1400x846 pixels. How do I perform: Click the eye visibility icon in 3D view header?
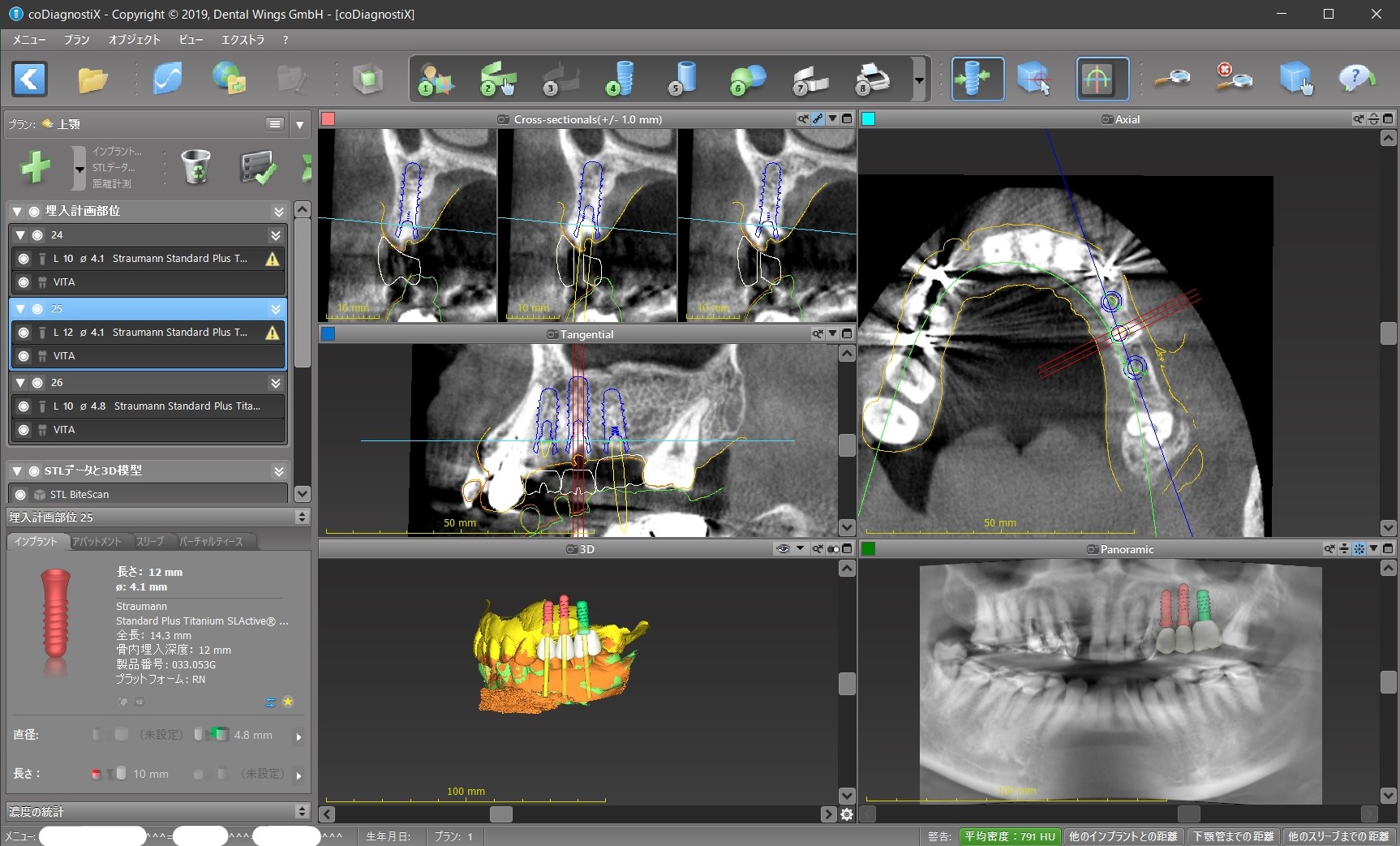(783, 549)
